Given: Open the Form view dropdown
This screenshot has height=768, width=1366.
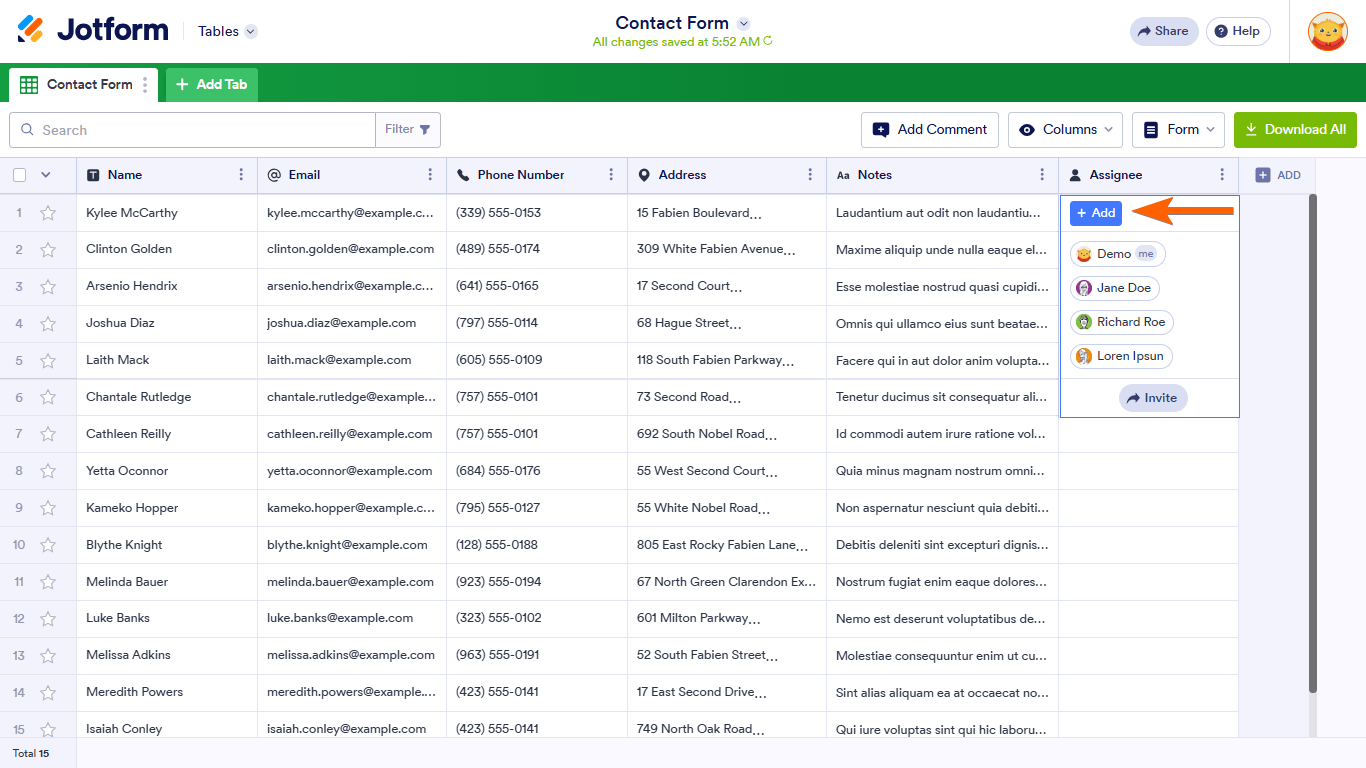Looking at the screenshot, I should point(1178,130).
